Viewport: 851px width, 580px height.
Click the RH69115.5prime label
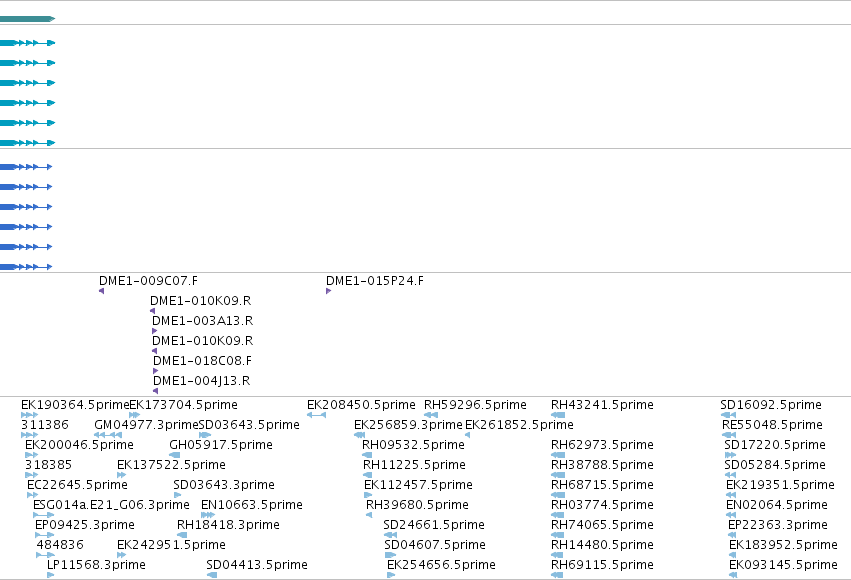[x=602, y=565]
